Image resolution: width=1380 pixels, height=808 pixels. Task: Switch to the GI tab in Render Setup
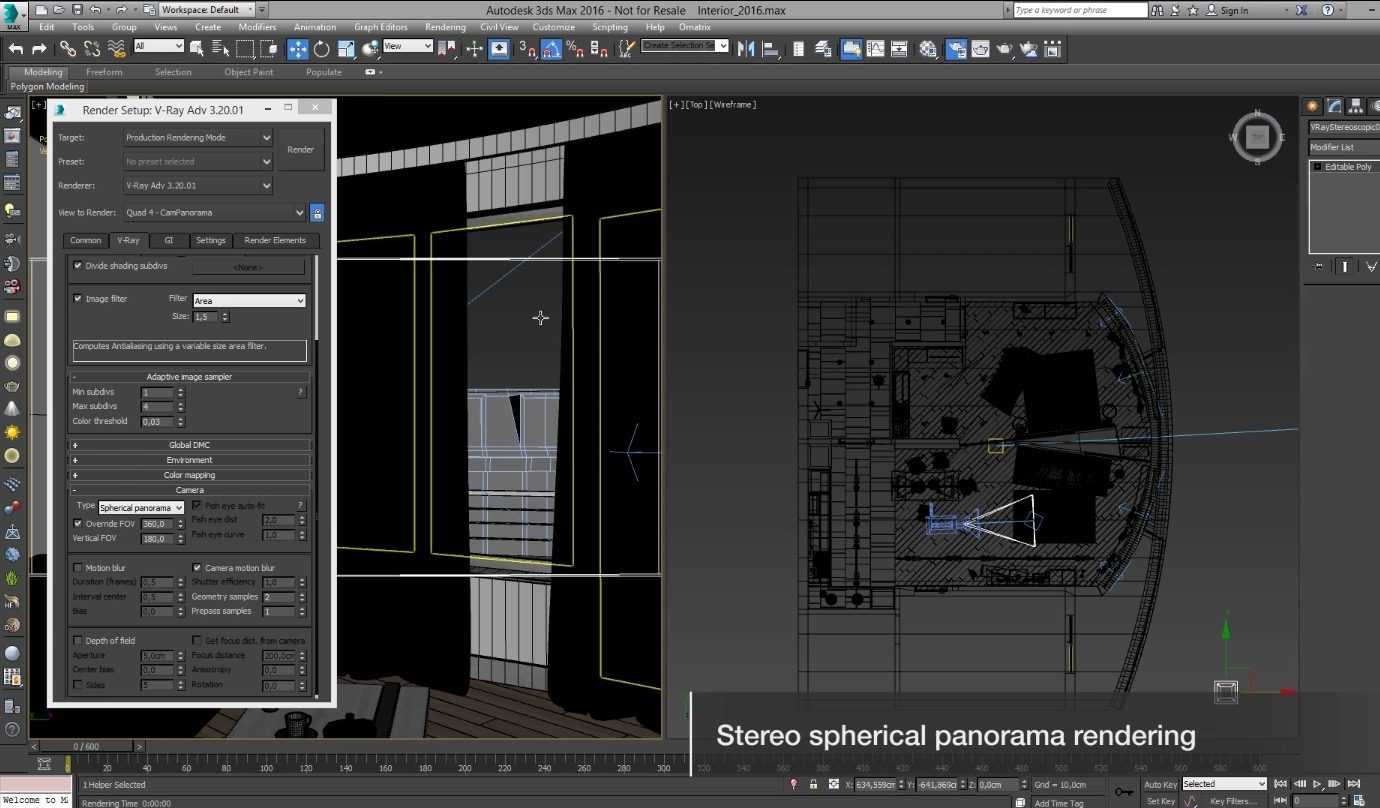(169, 240)
